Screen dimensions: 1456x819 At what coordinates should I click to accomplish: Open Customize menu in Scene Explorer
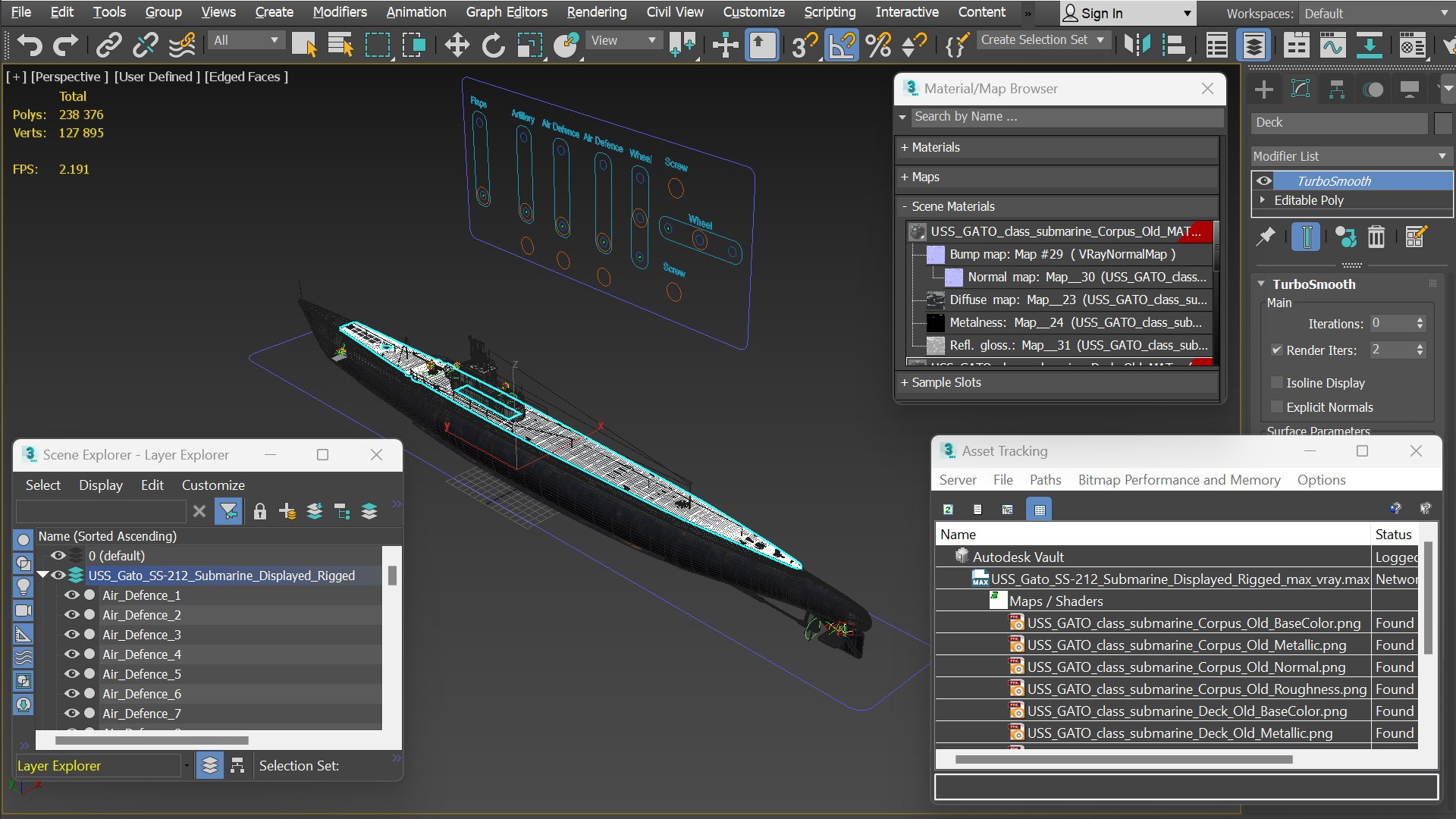pos(213,485)
